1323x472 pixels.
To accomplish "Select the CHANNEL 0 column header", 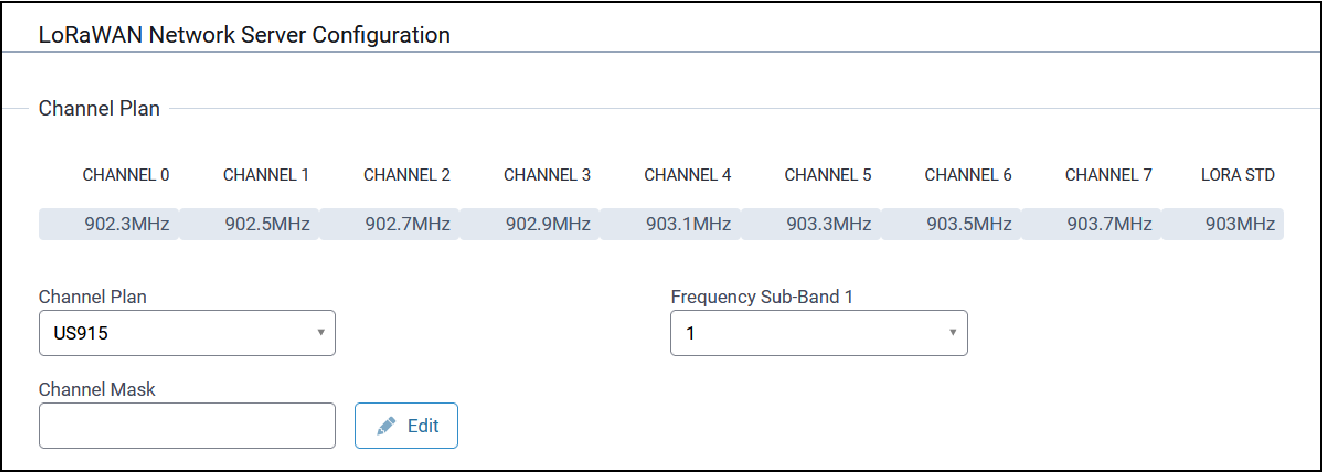I will click(x=126, y=175).
